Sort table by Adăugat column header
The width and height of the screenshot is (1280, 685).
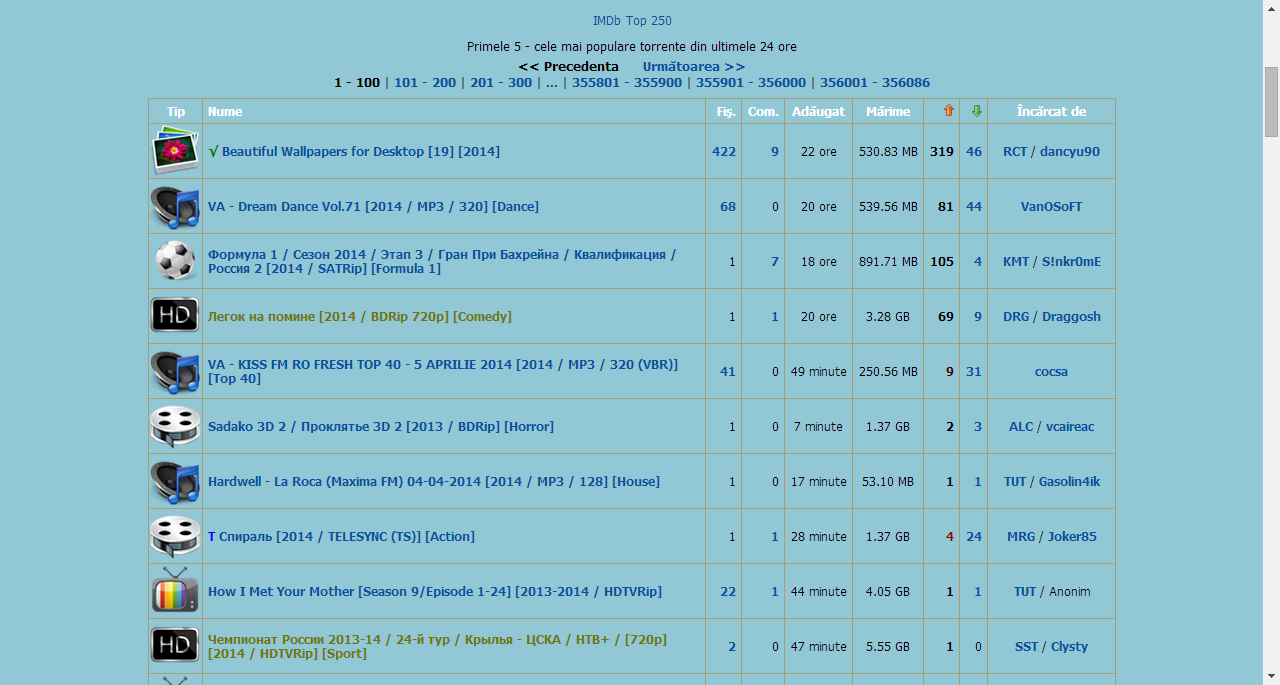point(818,111)
